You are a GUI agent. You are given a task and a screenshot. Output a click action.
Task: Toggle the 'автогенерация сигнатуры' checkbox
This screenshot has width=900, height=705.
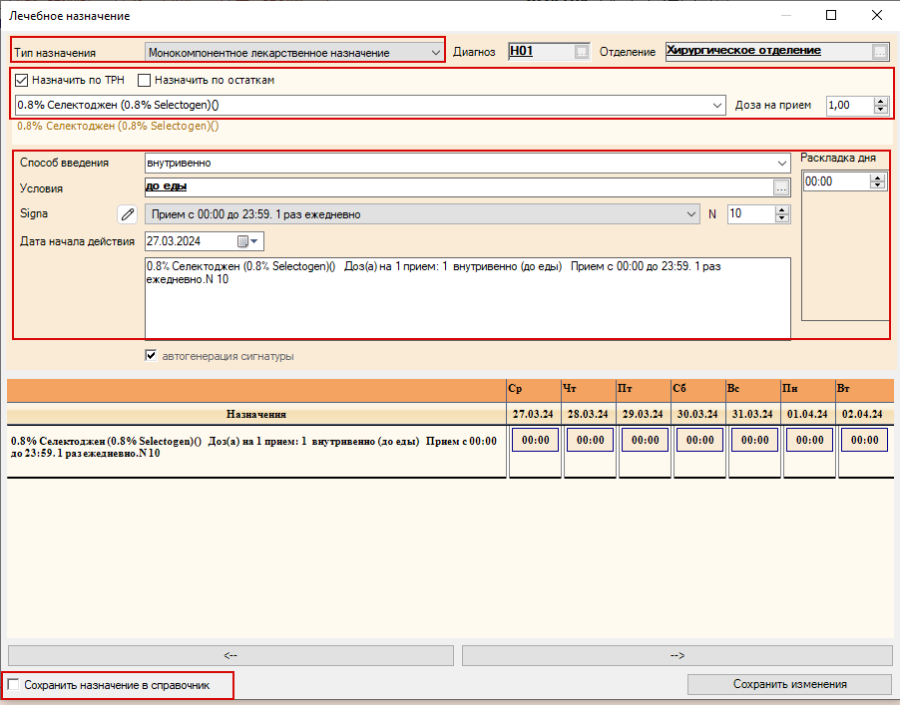pyautogui.click(x=151, y=356)
